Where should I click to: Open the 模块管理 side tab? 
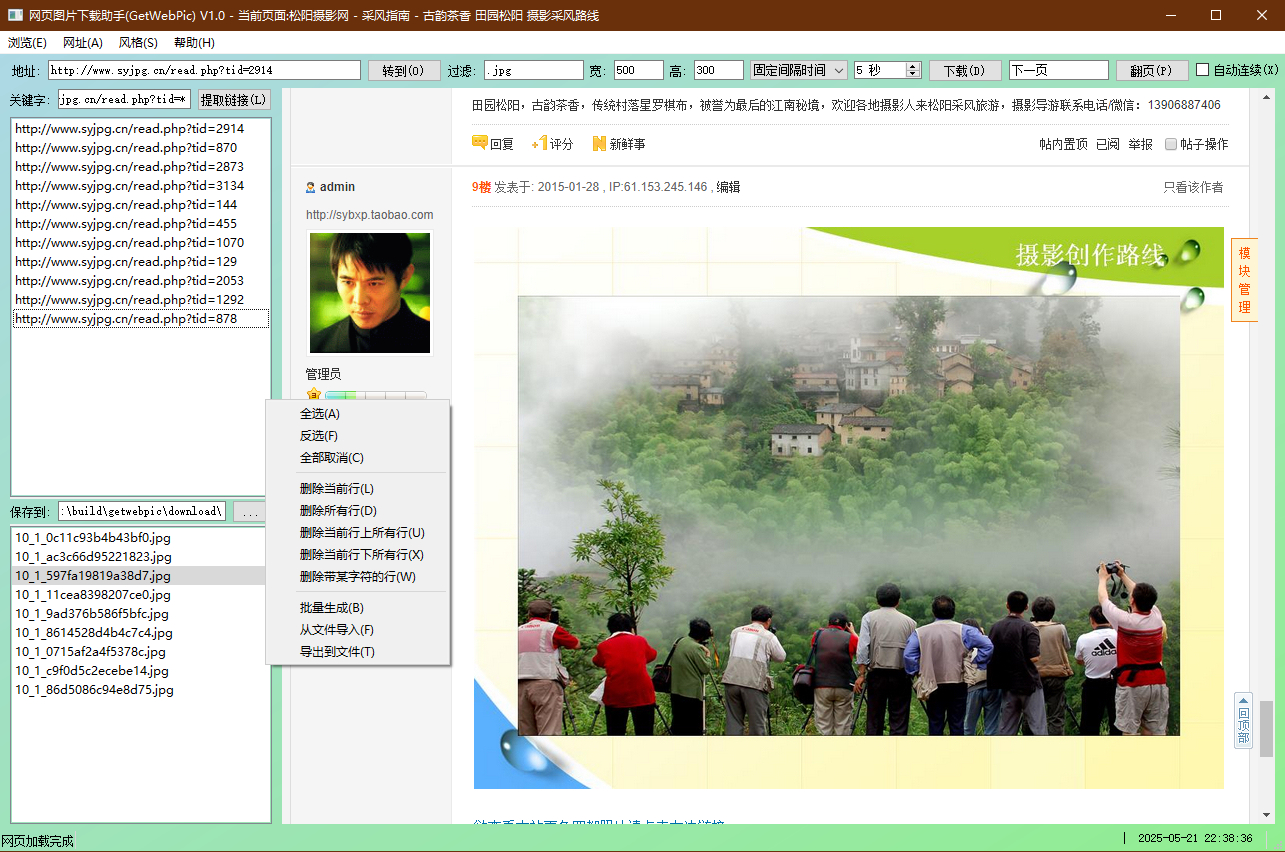[x=1244, y=280]
